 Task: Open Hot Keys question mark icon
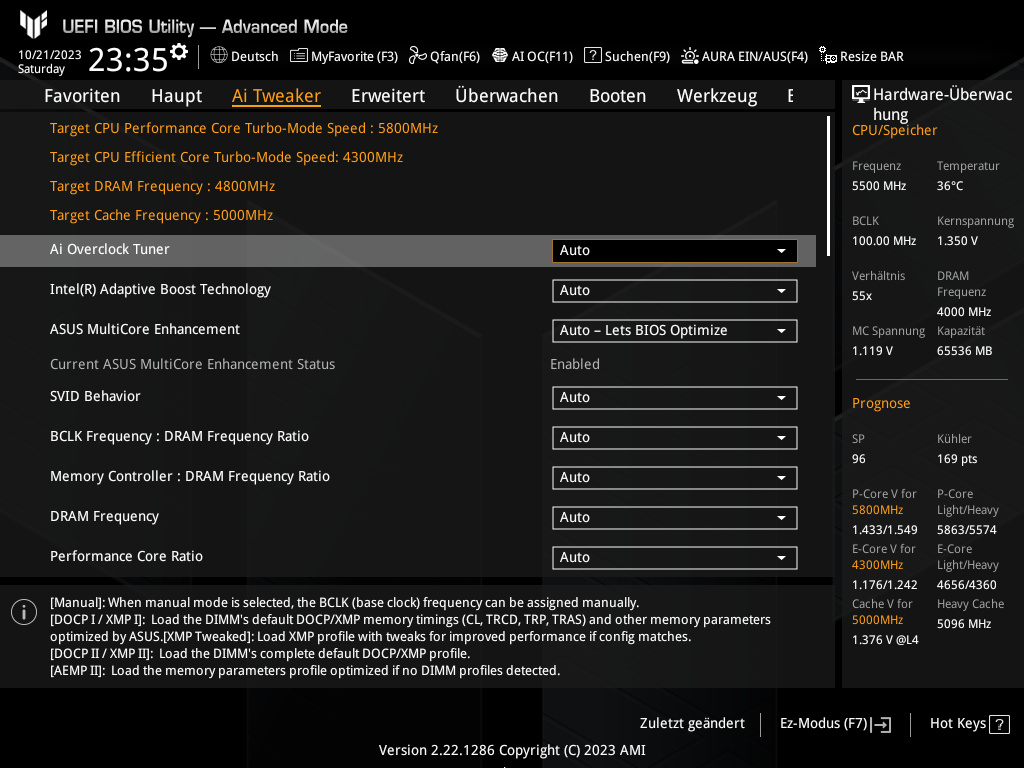coord(1000,724)
